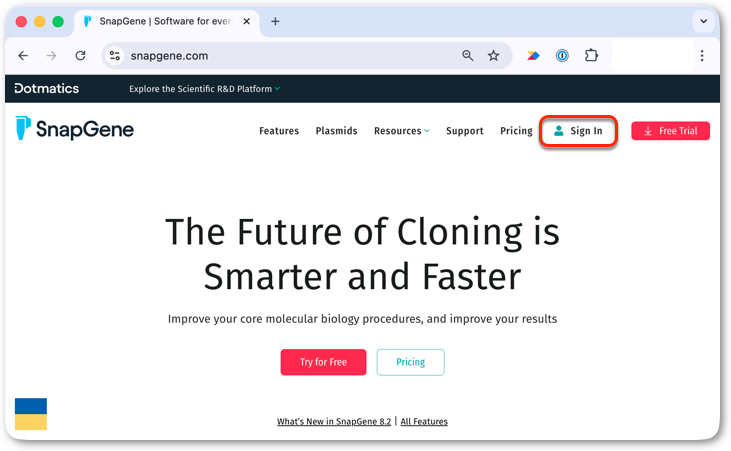Expand Explore the Scientific R&D Platform menu
731x451 pixels.
pos(205,89)
